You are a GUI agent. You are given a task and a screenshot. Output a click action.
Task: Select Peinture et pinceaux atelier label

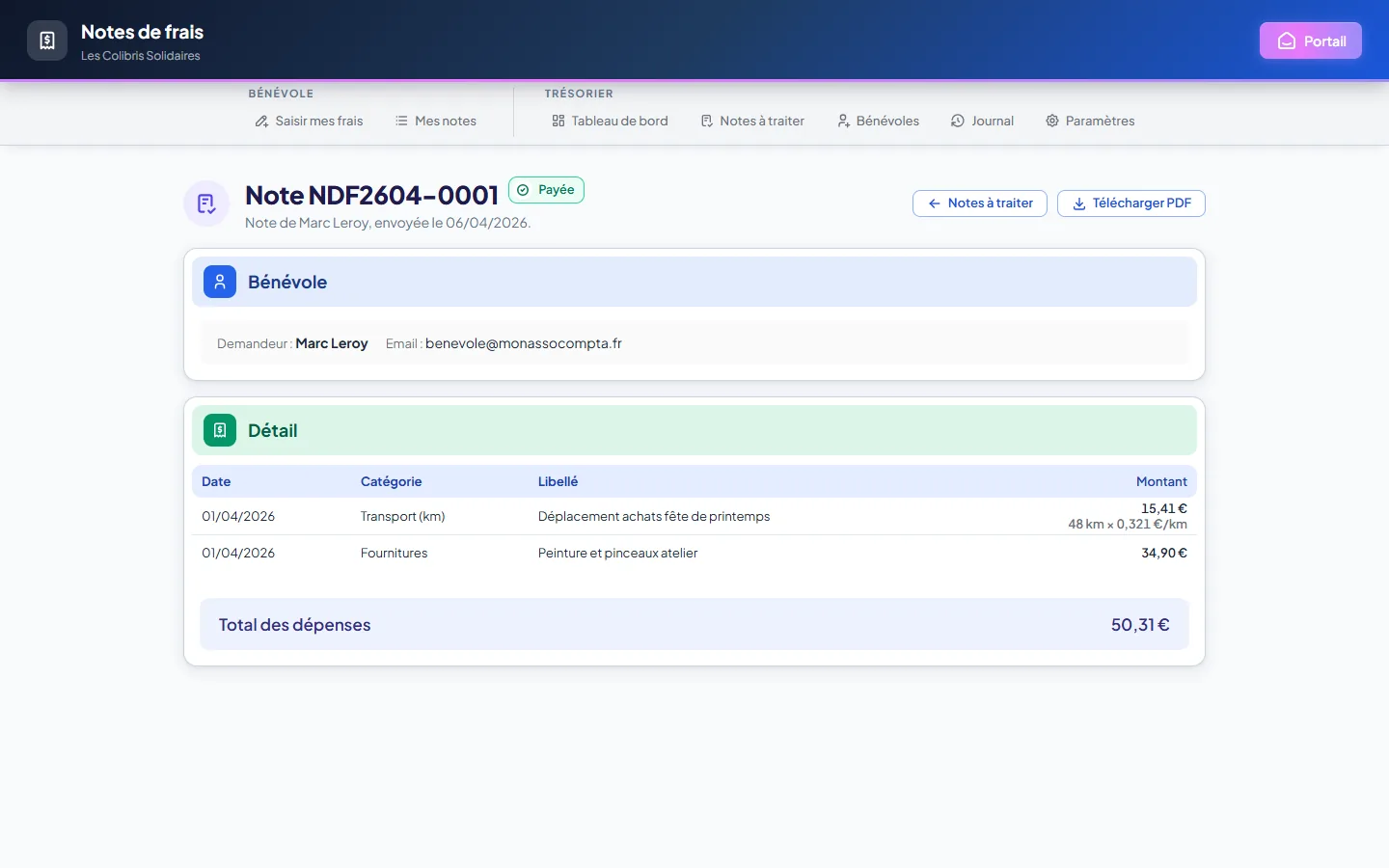617,553
